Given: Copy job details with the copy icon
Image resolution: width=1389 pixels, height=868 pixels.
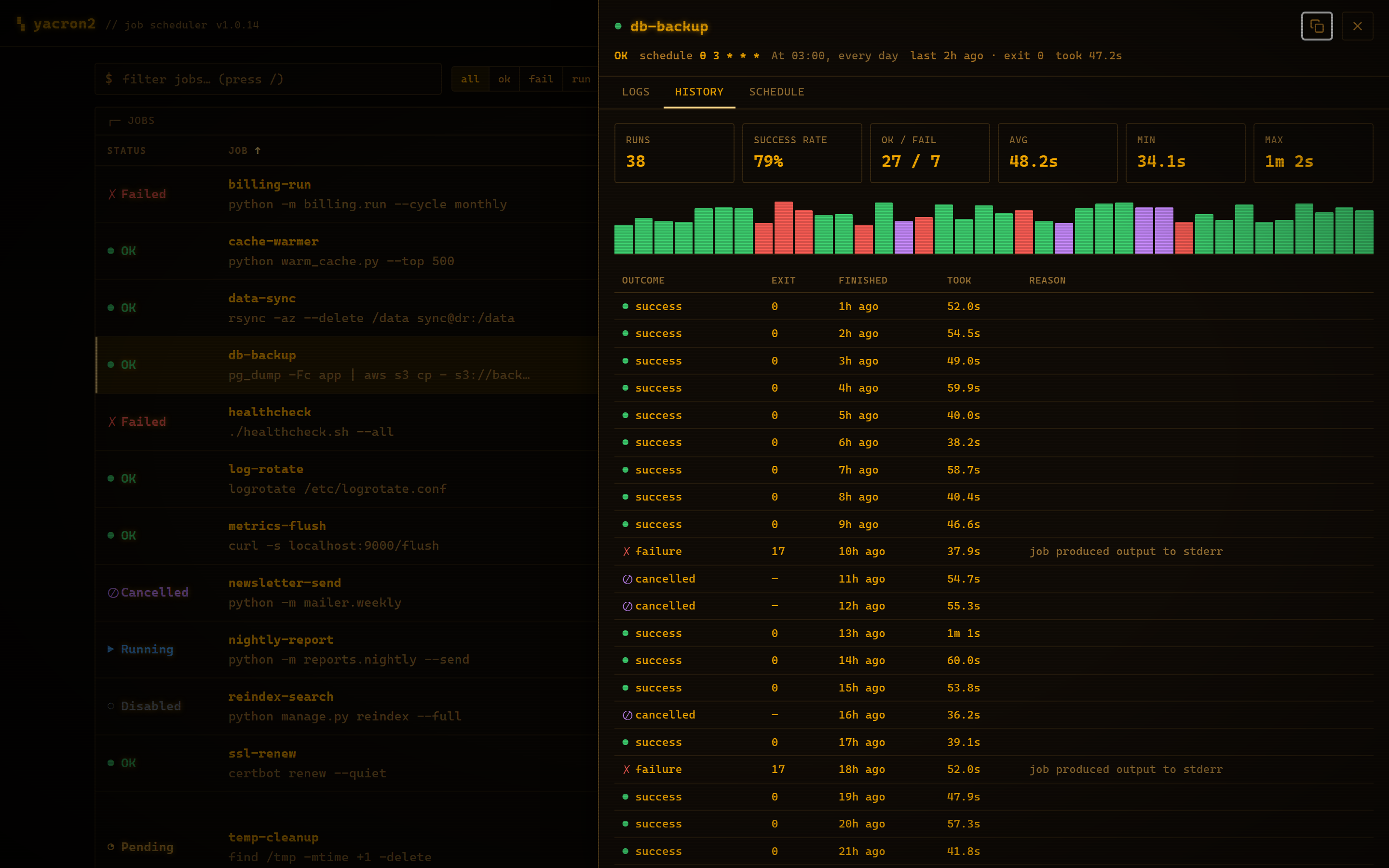Looking at the screenshot, I should (x=1317, y=27).
